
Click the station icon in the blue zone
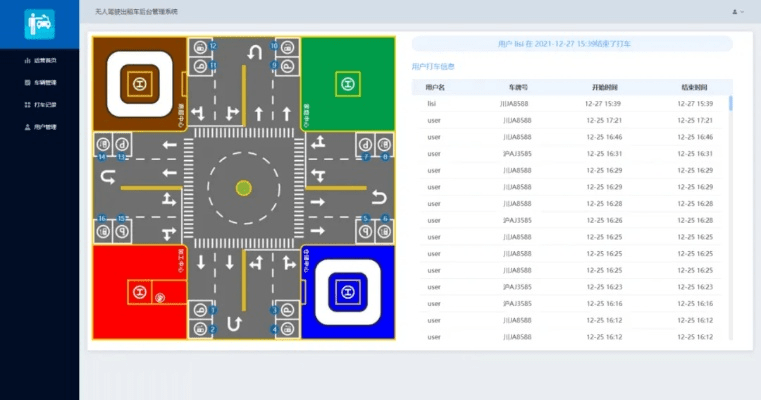pyautogui.click(x=347, y=292)
